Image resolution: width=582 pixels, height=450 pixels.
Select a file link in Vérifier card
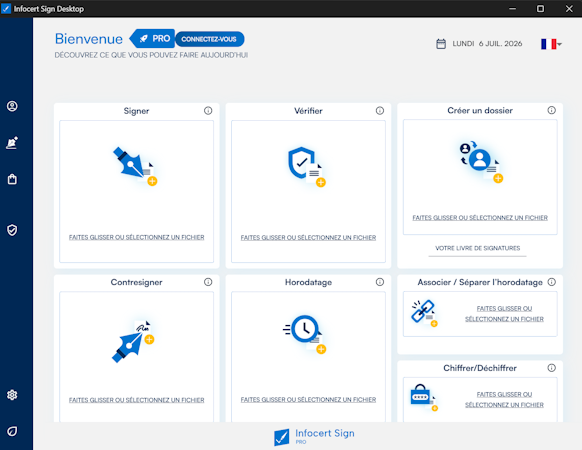(308, 238)
